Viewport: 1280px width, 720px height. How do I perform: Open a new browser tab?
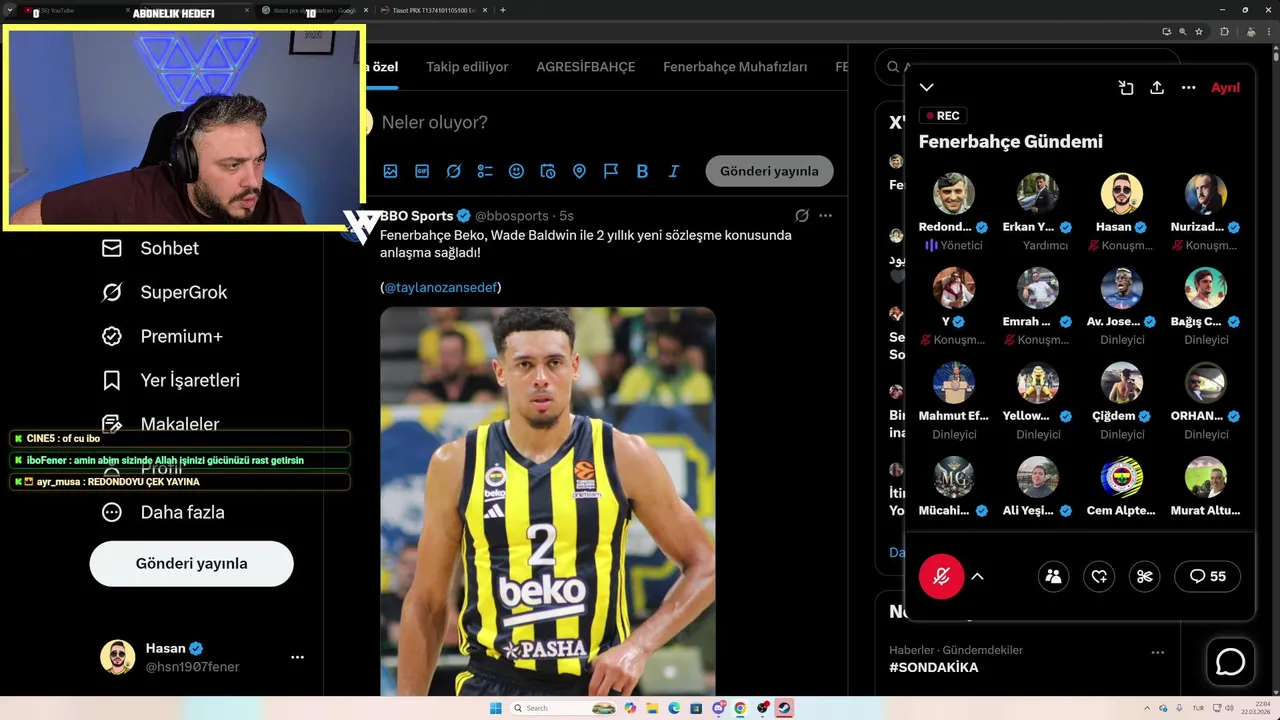[502, 10]
